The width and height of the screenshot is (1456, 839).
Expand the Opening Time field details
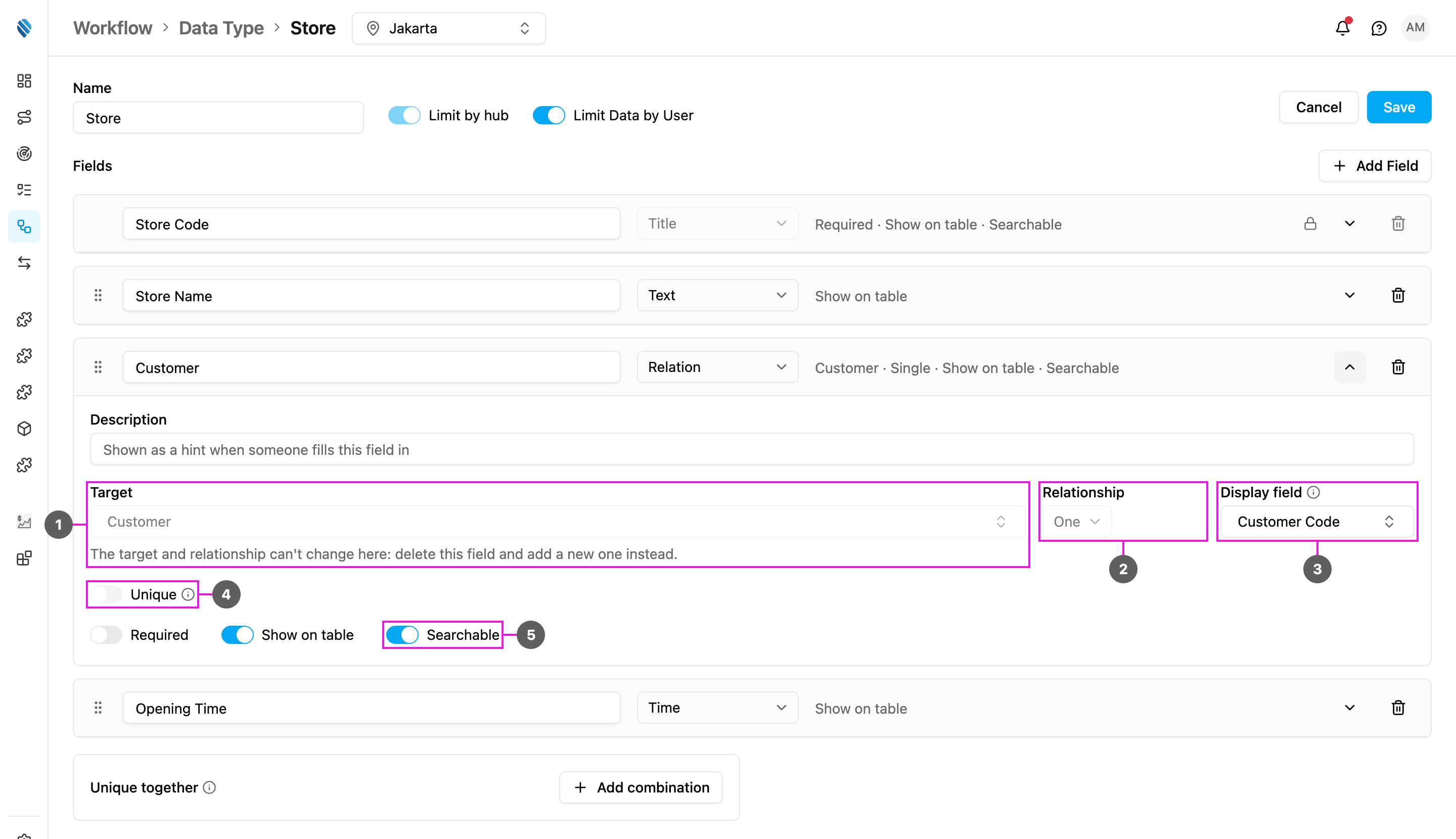pyautogui.click(x=1349, y=708)
